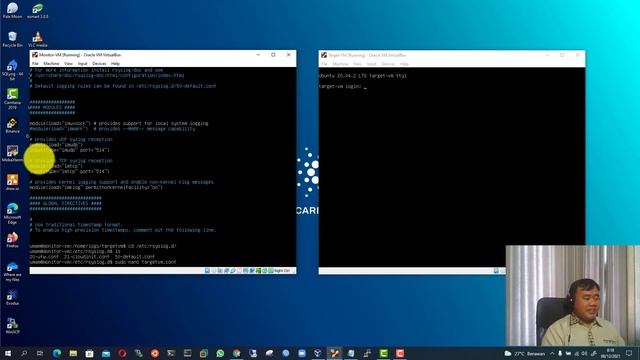
Task: Open the notification center icon
Action: (x=629, y=353)
